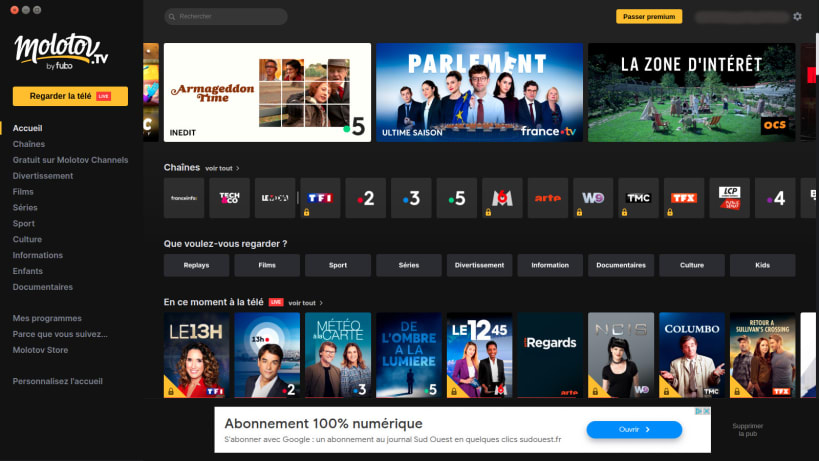
Task: Open Sport in the sidebar
Action: (24, 223)
